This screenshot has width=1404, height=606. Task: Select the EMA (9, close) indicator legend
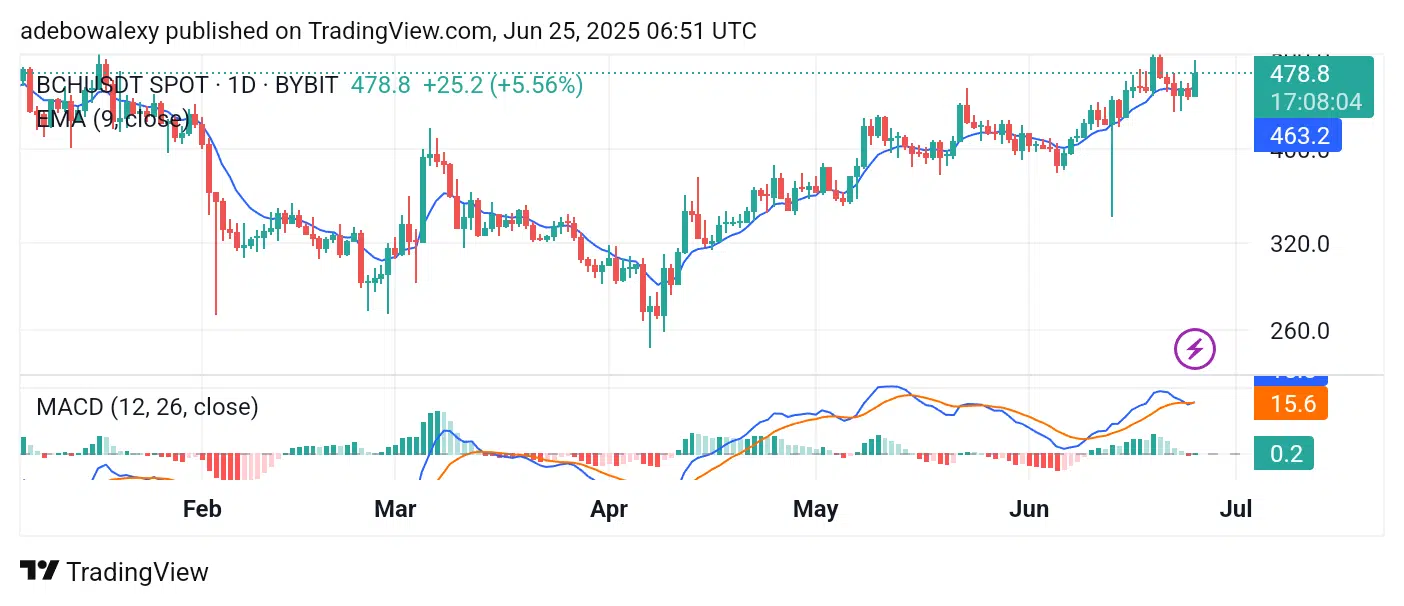pyautogui.click(x=113, y=120)
